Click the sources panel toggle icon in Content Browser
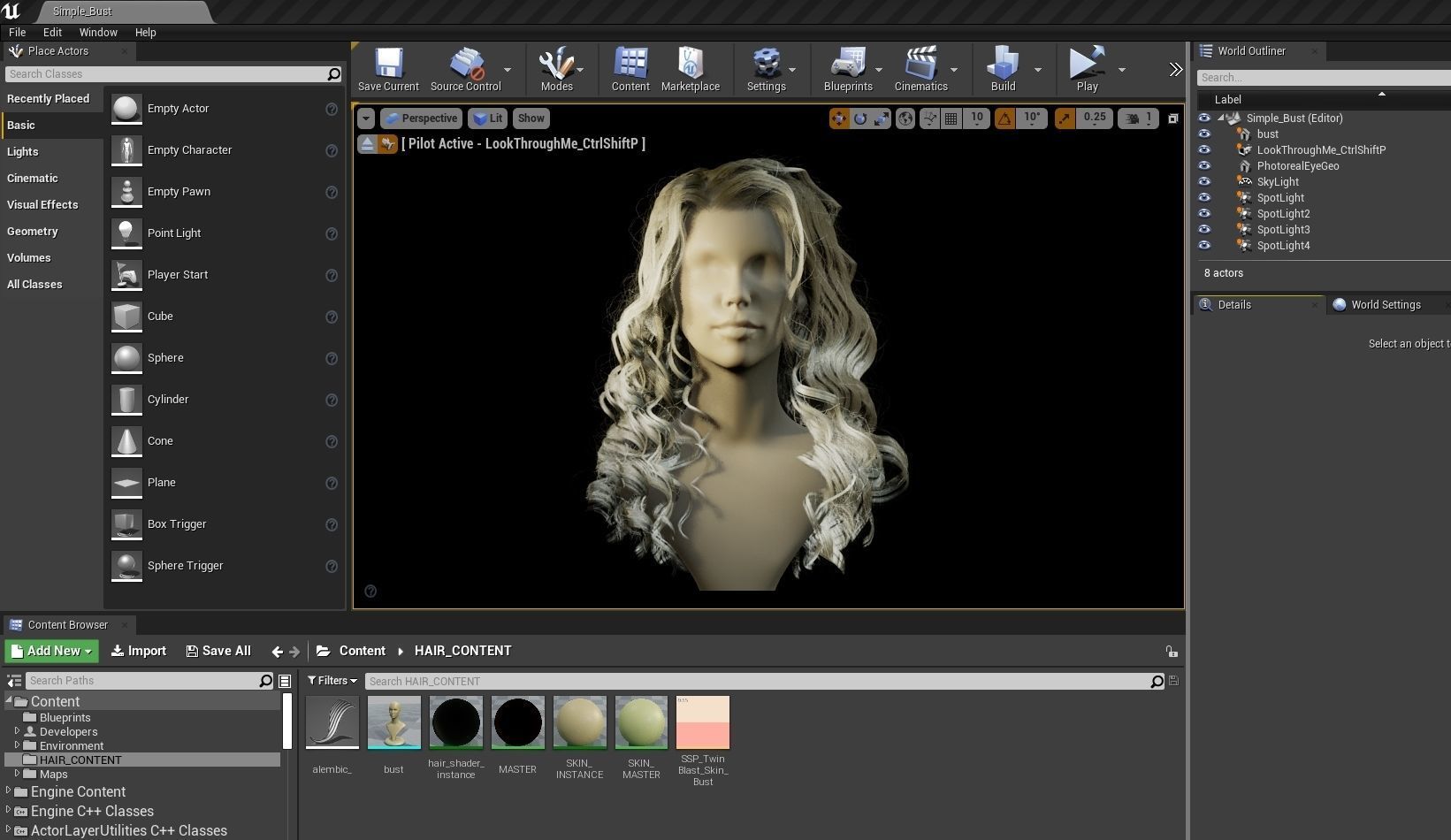The width and height of the screenshot is (1451, 840). tap(14, 681)
